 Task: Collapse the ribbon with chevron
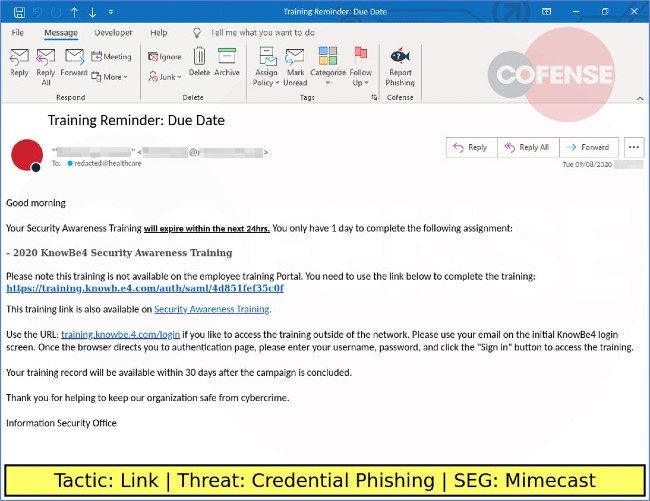pos(640,98)
